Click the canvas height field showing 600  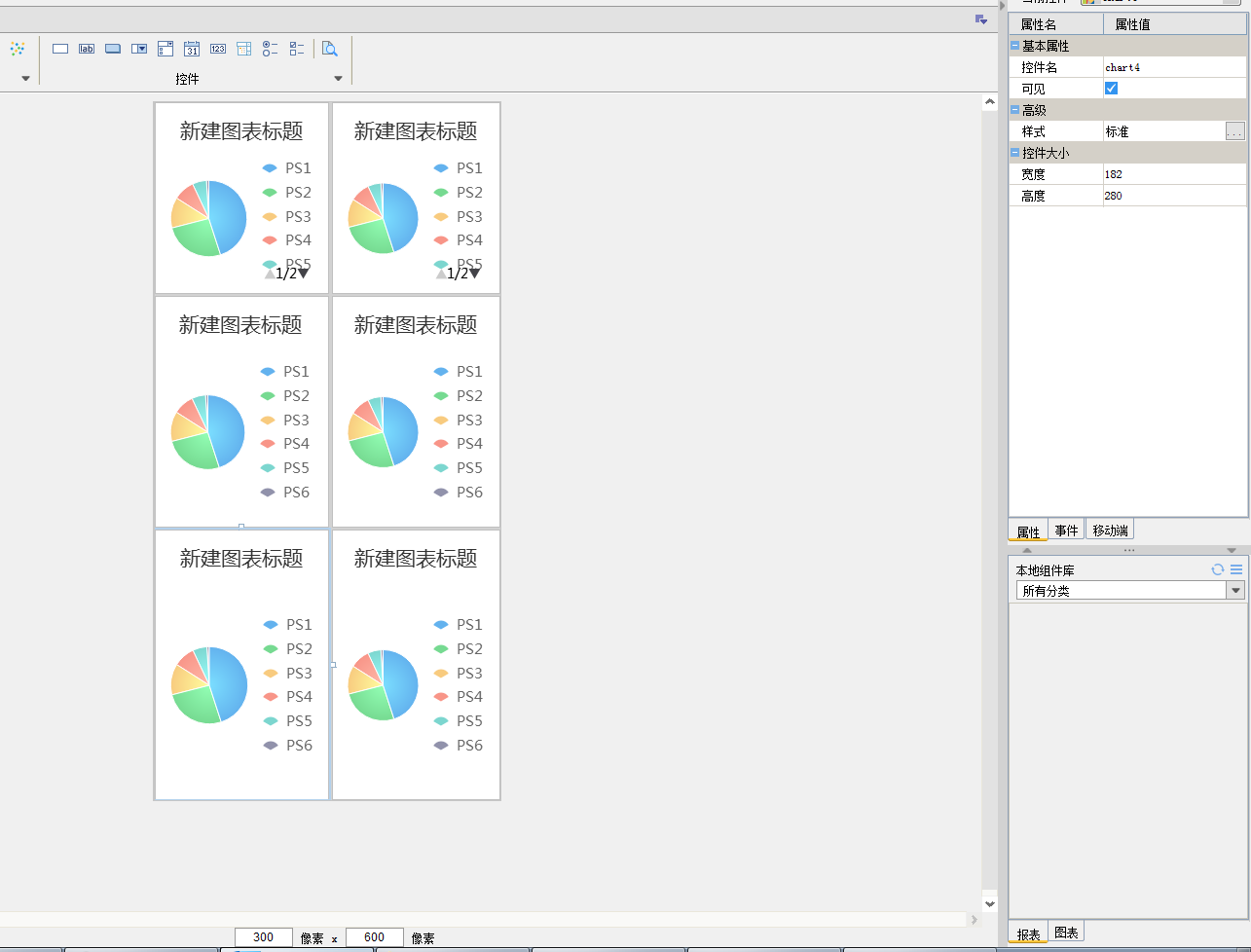point(374,937)
